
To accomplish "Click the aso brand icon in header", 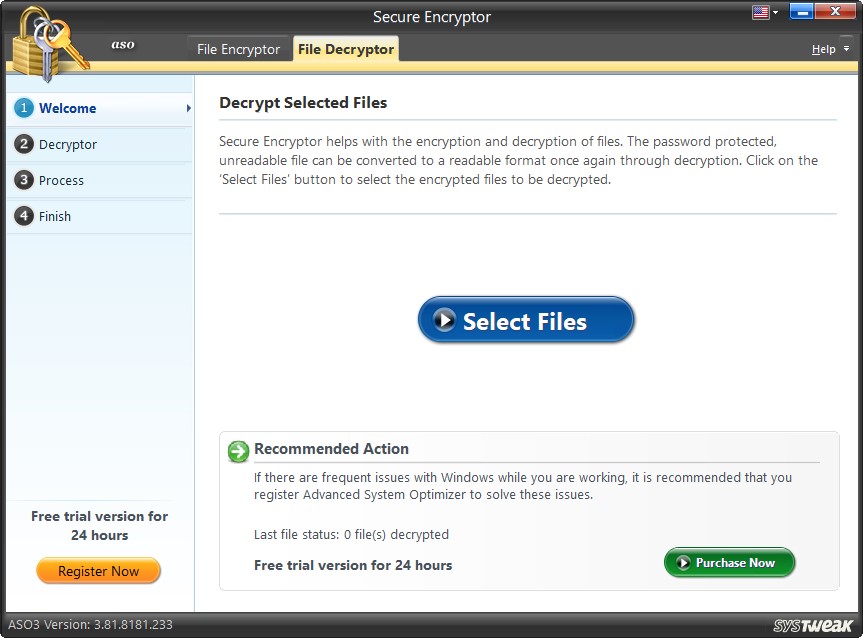I will [x=122, y=44].
